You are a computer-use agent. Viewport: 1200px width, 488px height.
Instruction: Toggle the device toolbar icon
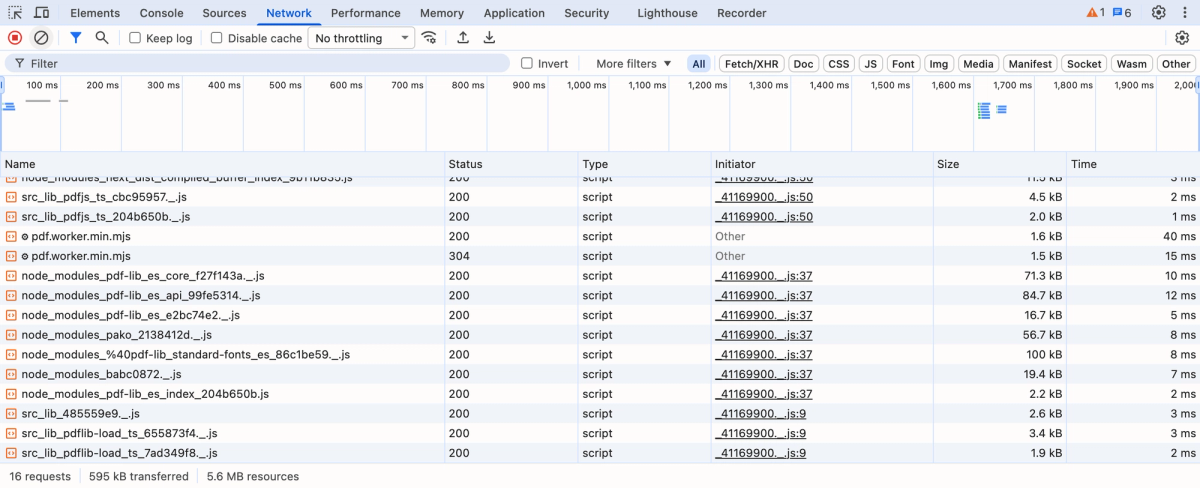41,13
